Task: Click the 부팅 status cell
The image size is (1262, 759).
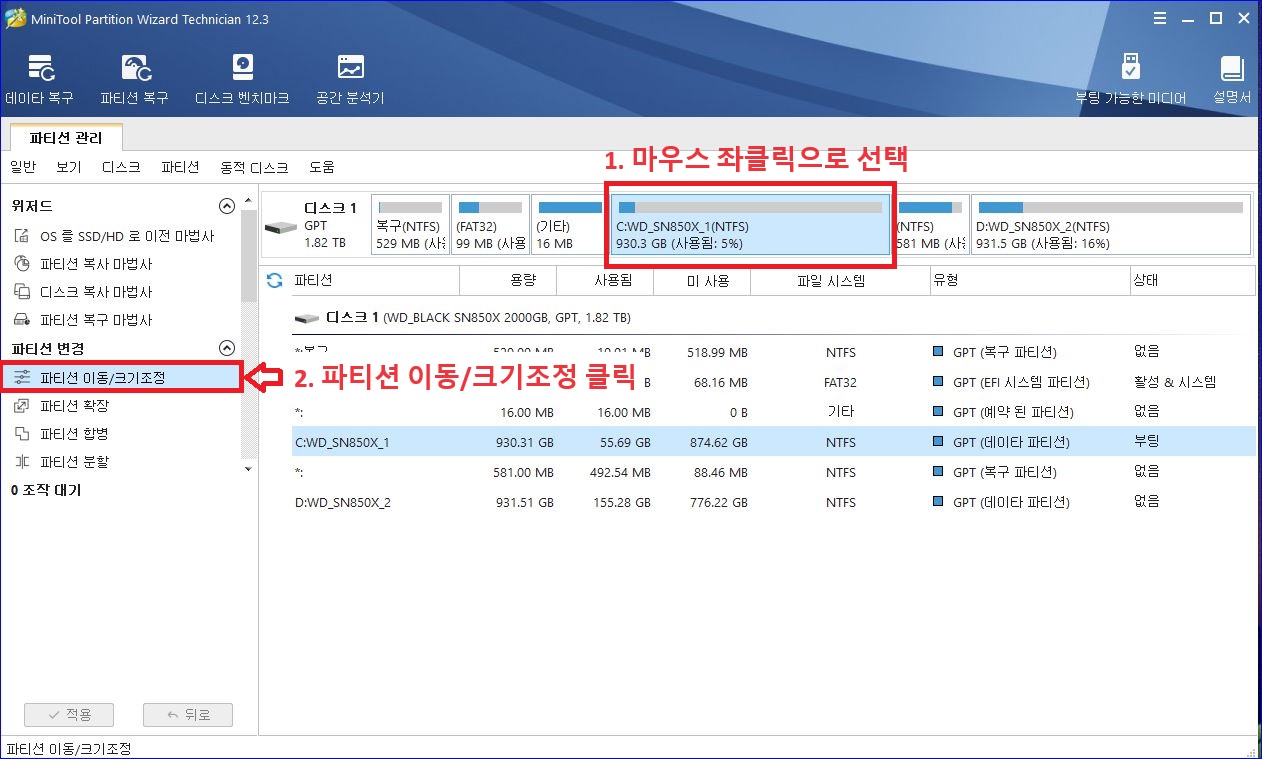Action: 1147,442
